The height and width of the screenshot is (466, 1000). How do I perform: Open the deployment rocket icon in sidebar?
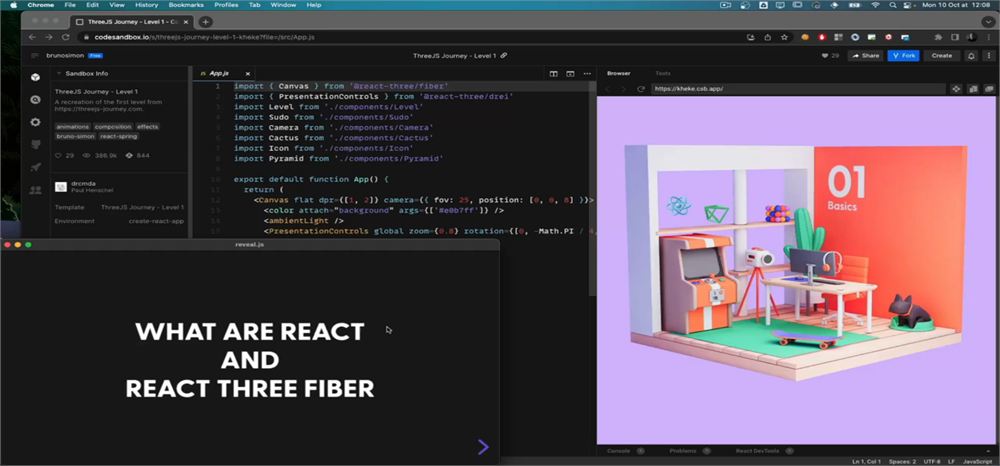point(36,167)
